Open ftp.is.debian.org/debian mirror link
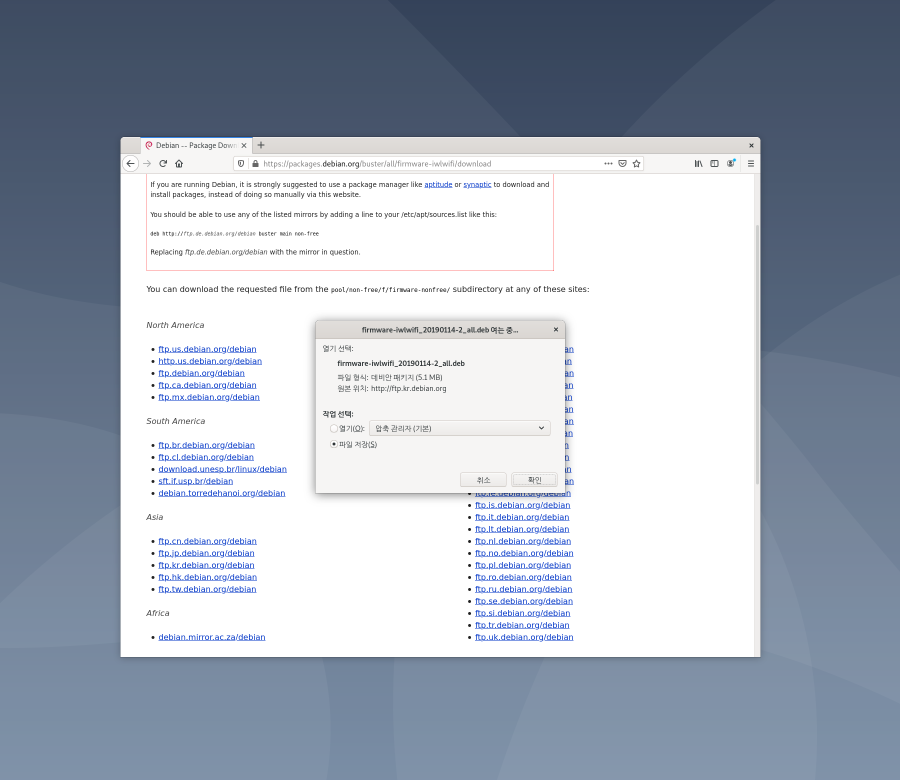 tap(522, 505)
